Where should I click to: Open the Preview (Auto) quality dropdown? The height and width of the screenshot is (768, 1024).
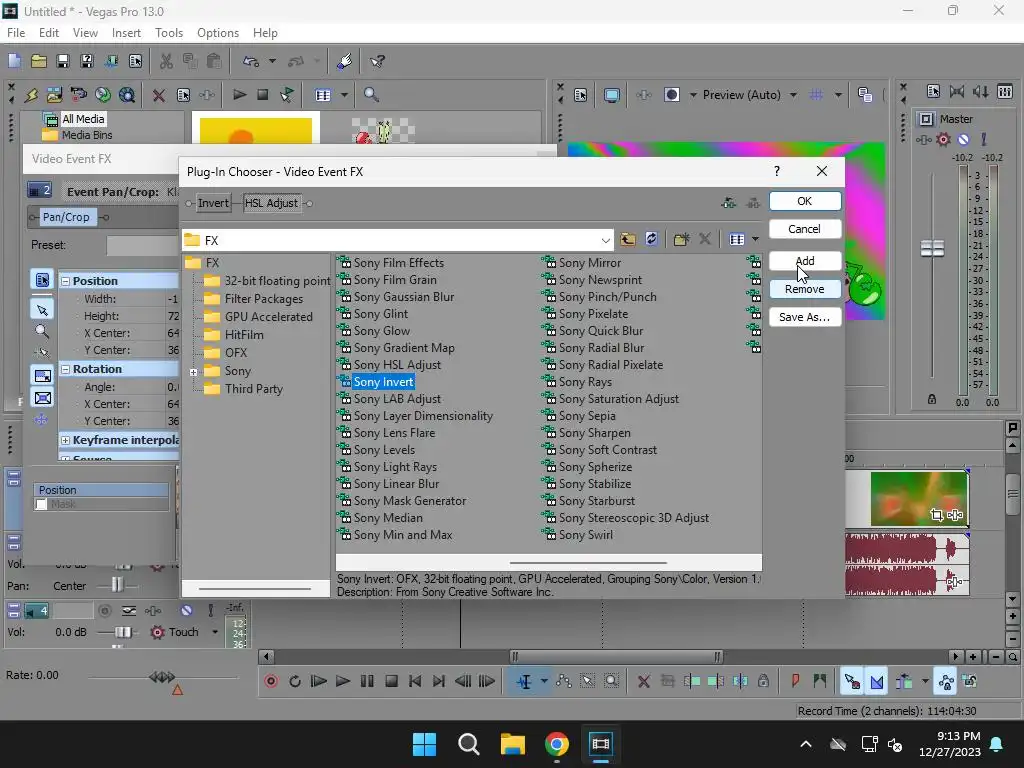[793, 95]
